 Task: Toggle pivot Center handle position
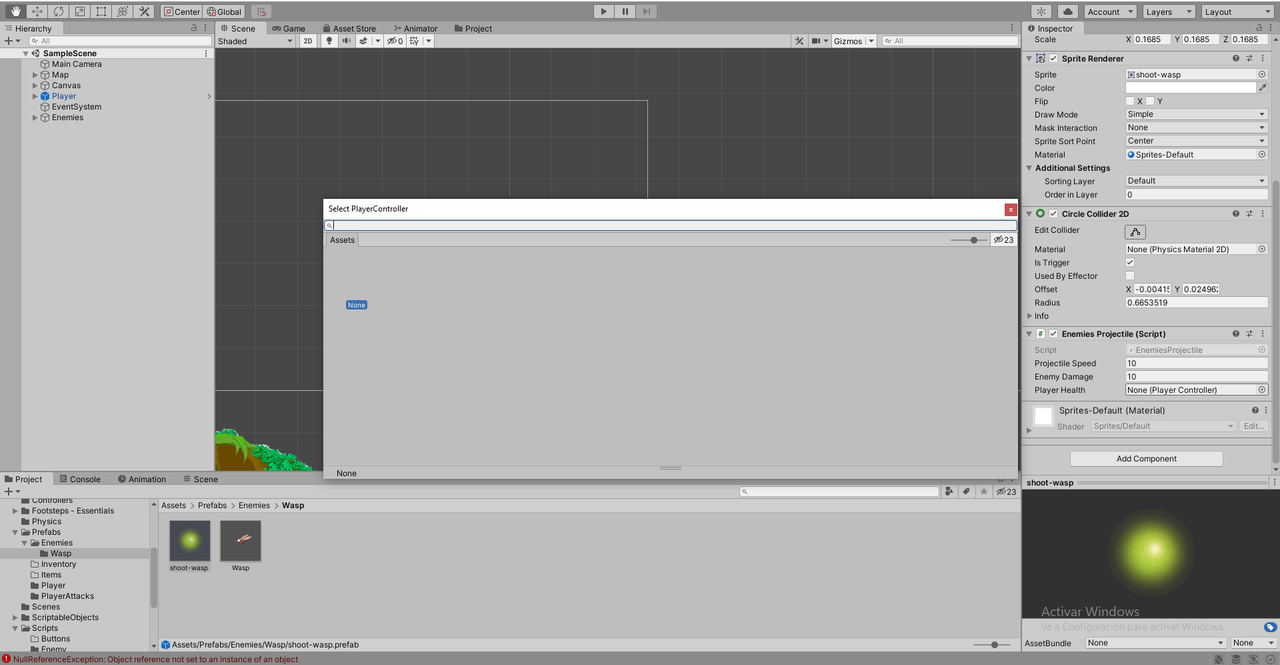(181, 12)
